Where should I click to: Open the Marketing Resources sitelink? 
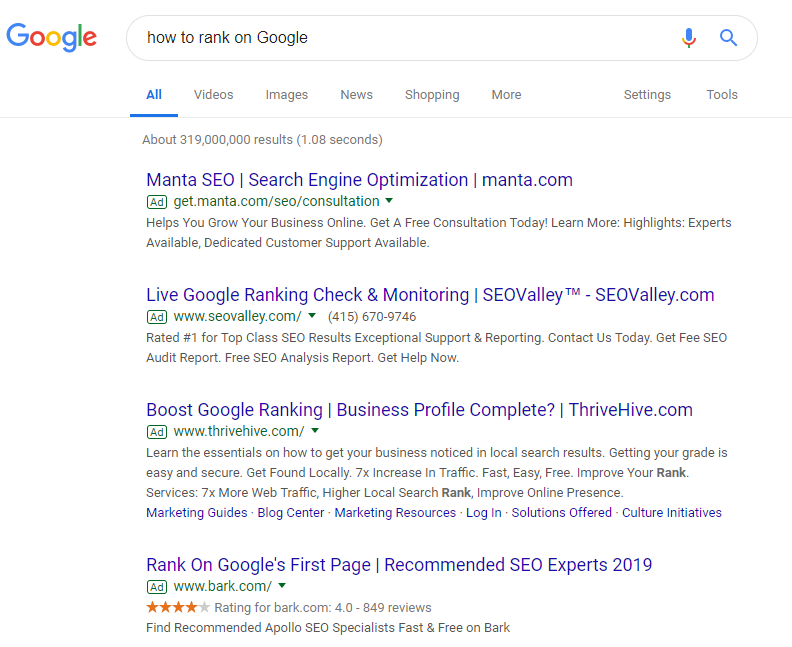click(x=395, y=513)
